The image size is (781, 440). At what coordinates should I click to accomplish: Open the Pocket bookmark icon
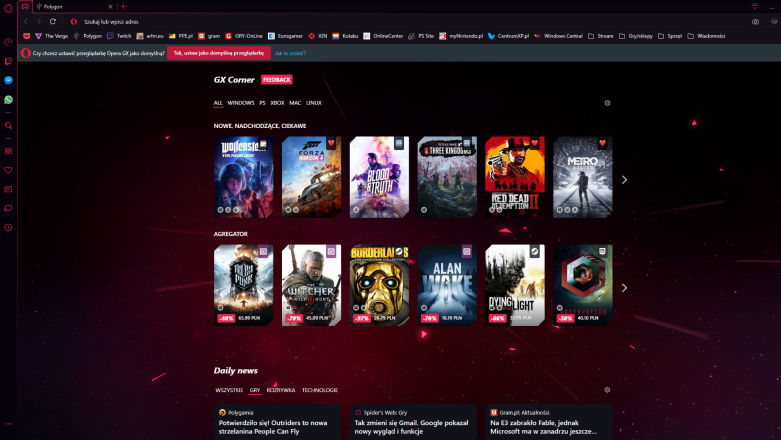(27, 36)
